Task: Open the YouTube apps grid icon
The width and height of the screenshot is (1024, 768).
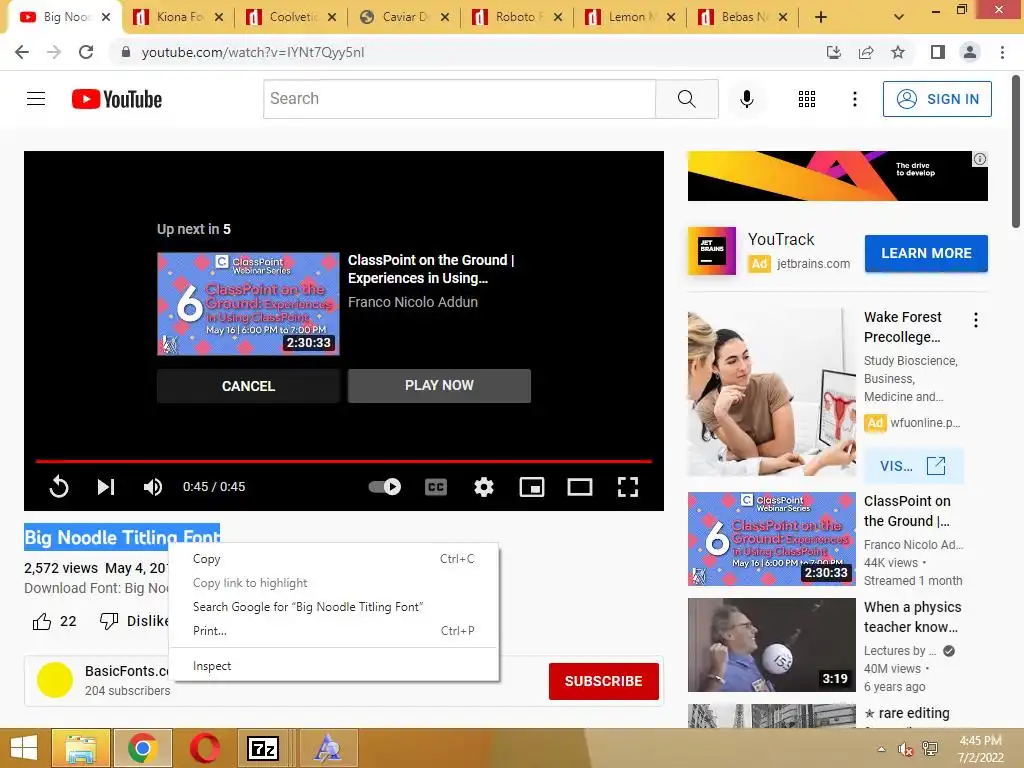Action: 807,99
